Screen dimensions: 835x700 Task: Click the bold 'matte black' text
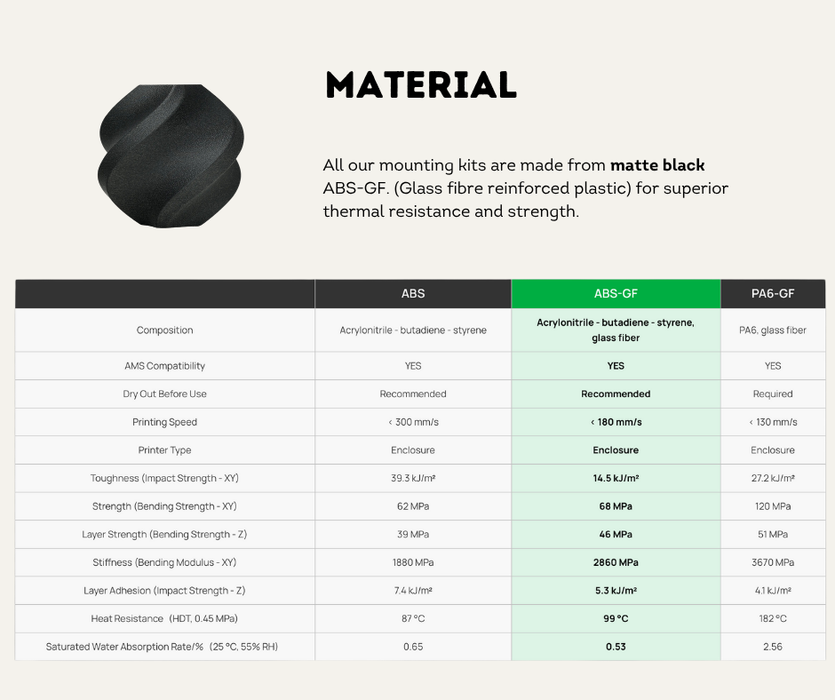point(657,165)
